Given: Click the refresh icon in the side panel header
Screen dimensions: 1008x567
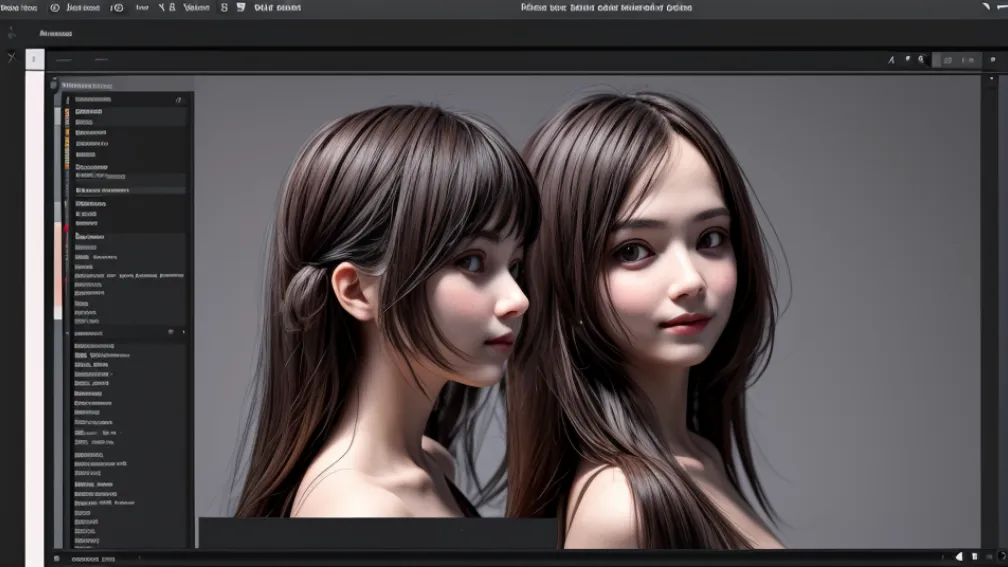Looking at the screenshot, I should click(x=178, y=100).
